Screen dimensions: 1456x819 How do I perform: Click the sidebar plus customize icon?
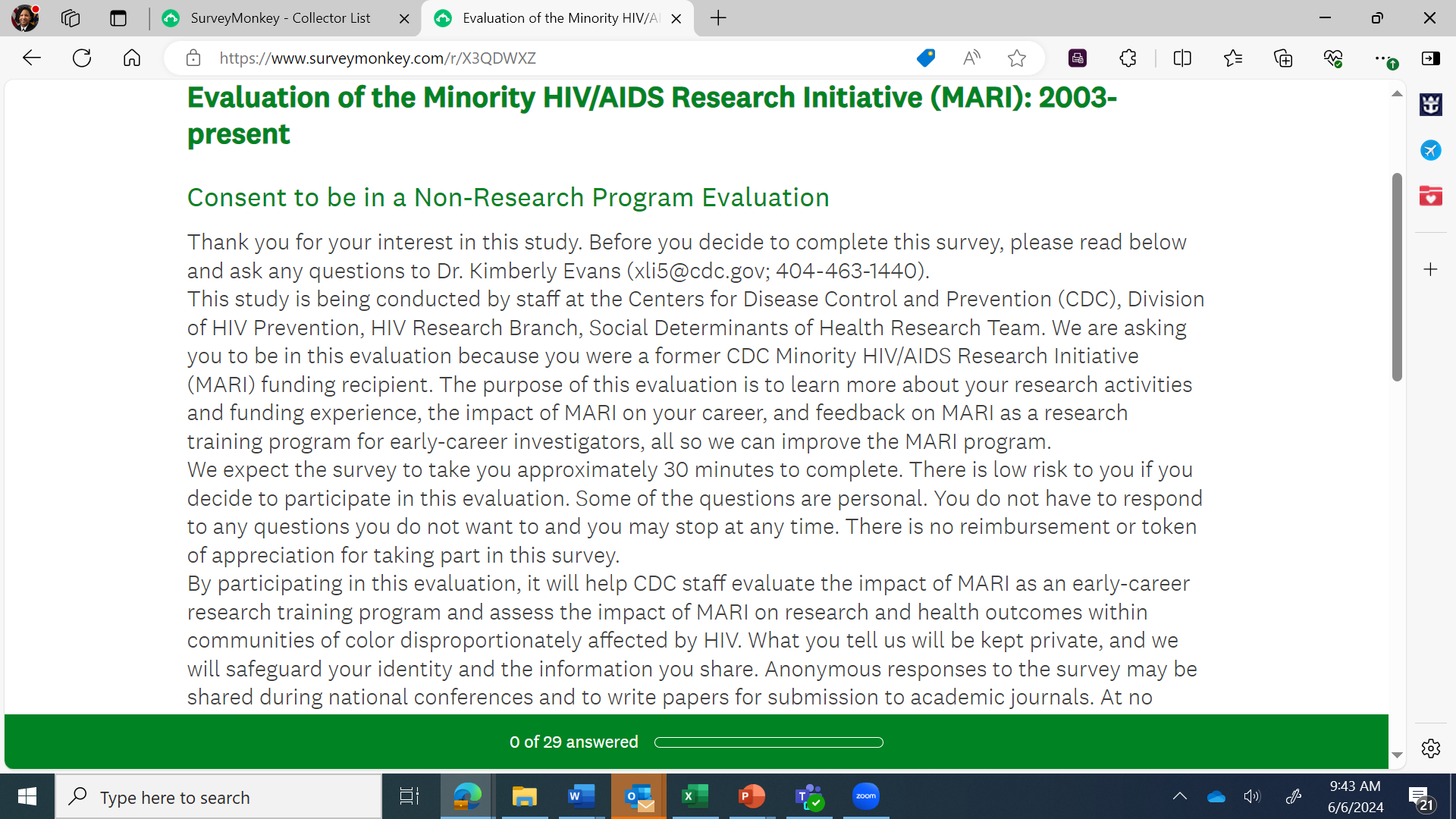[1431, 269]
